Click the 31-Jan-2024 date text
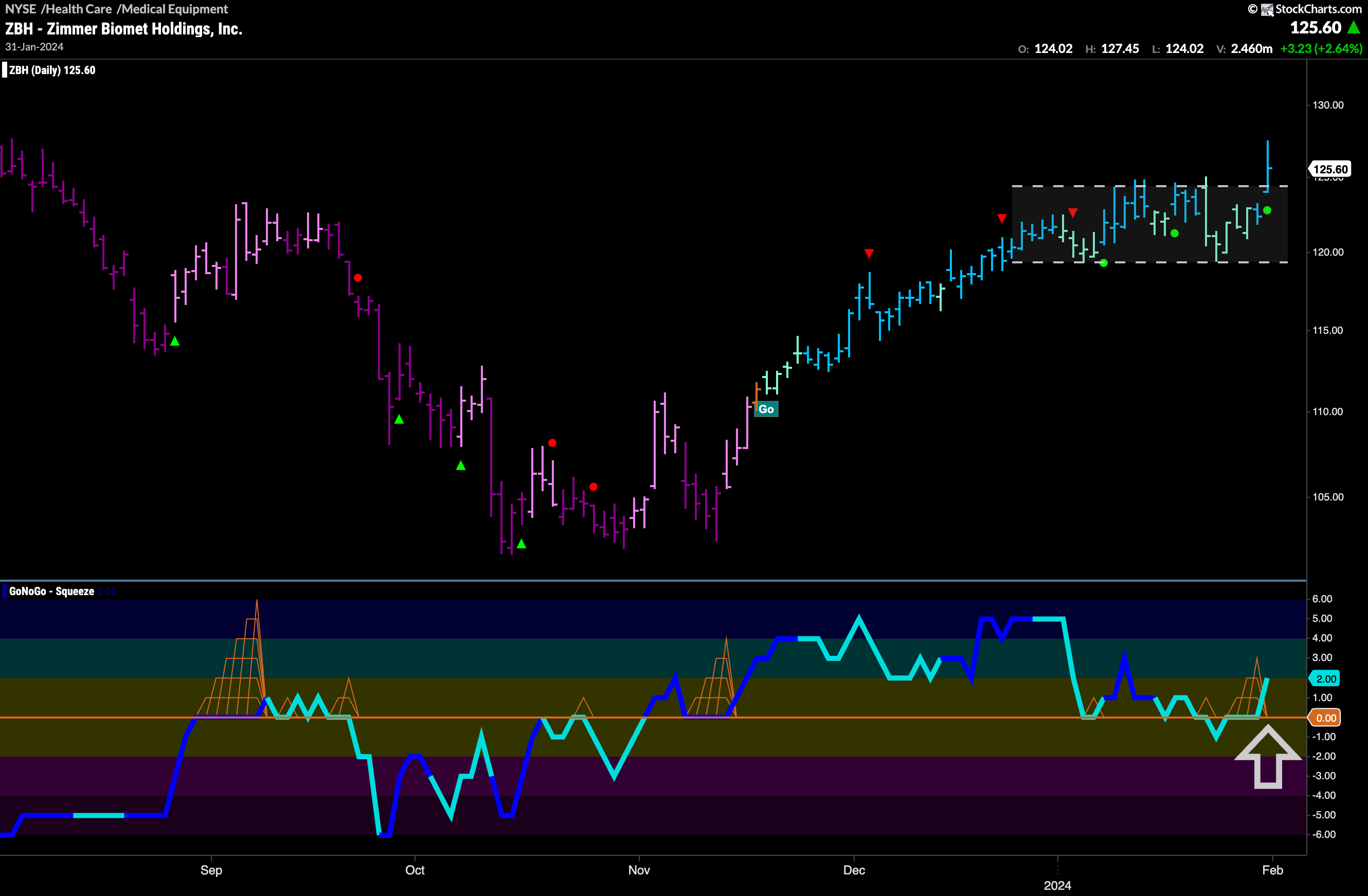The width and height of the screenshot is (1368, 896). [34, 47]
